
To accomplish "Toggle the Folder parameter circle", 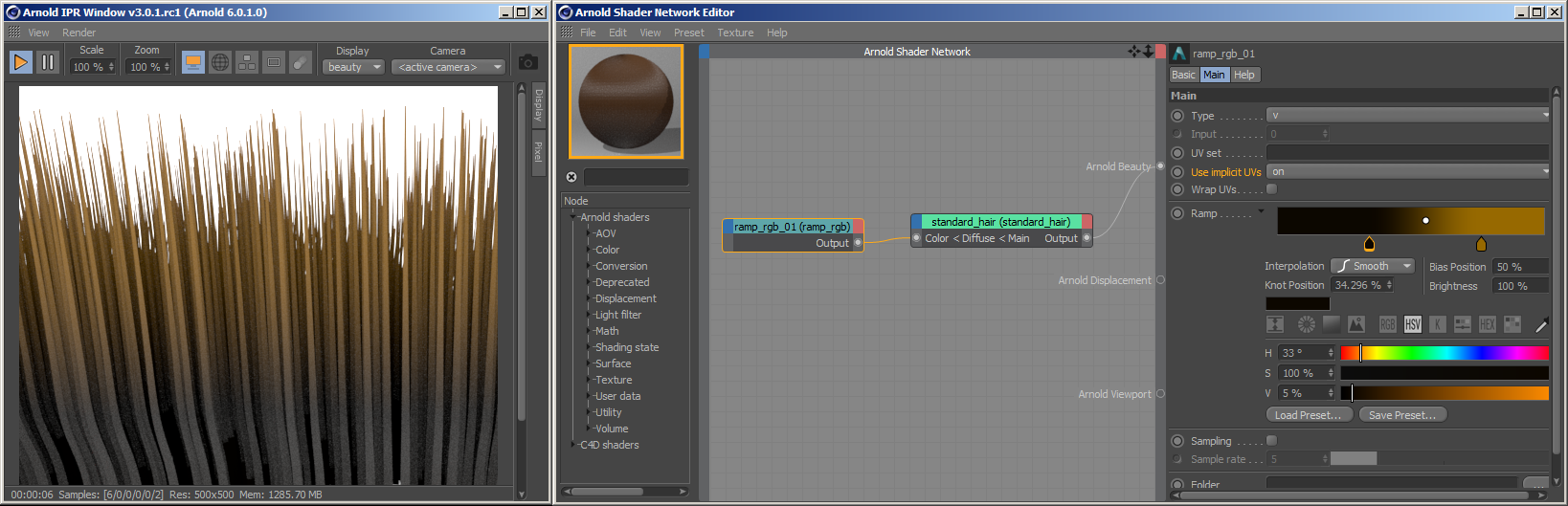I will pos(1177,485).
